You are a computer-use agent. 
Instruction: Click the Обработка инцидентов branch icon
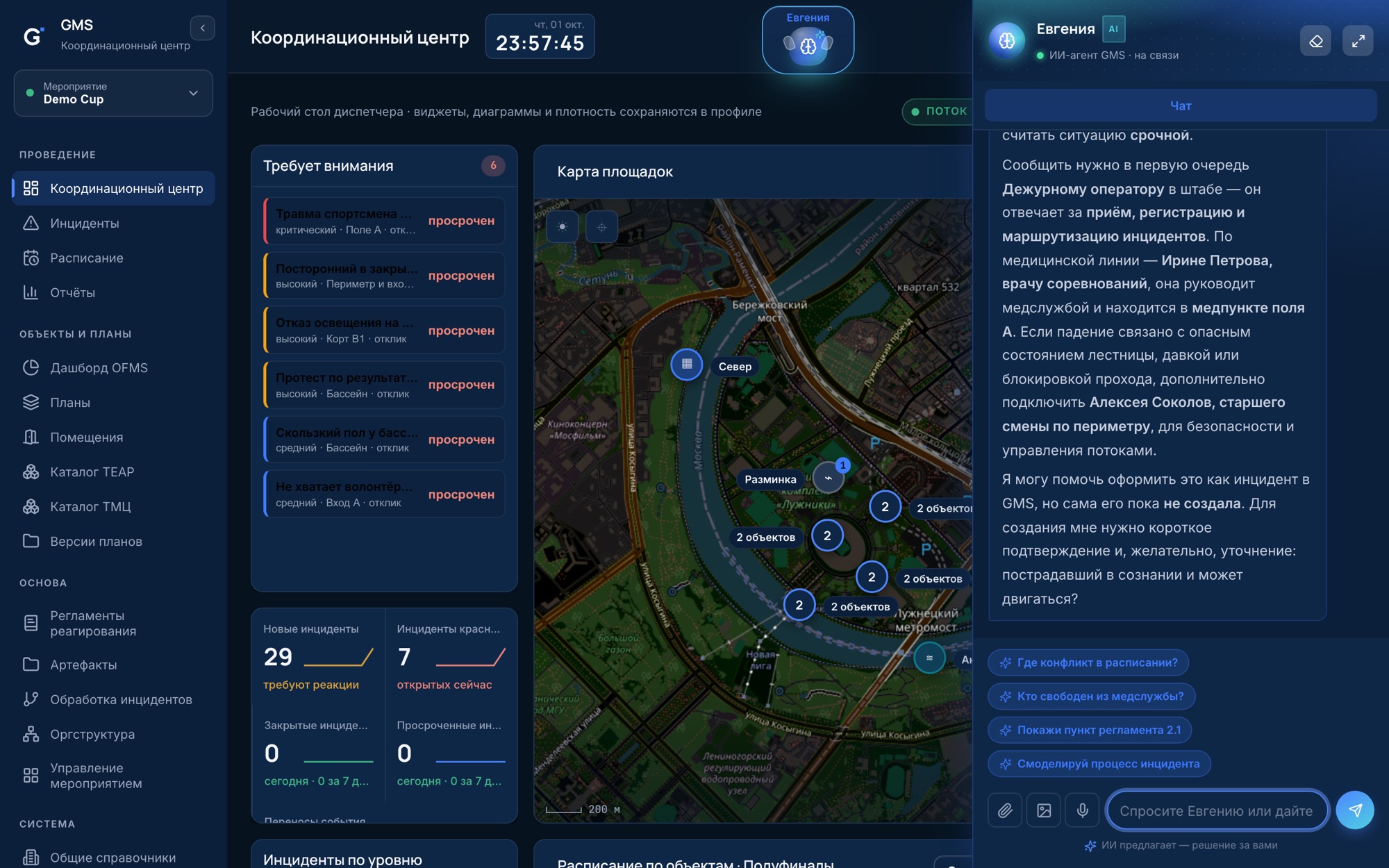[31, 699]
